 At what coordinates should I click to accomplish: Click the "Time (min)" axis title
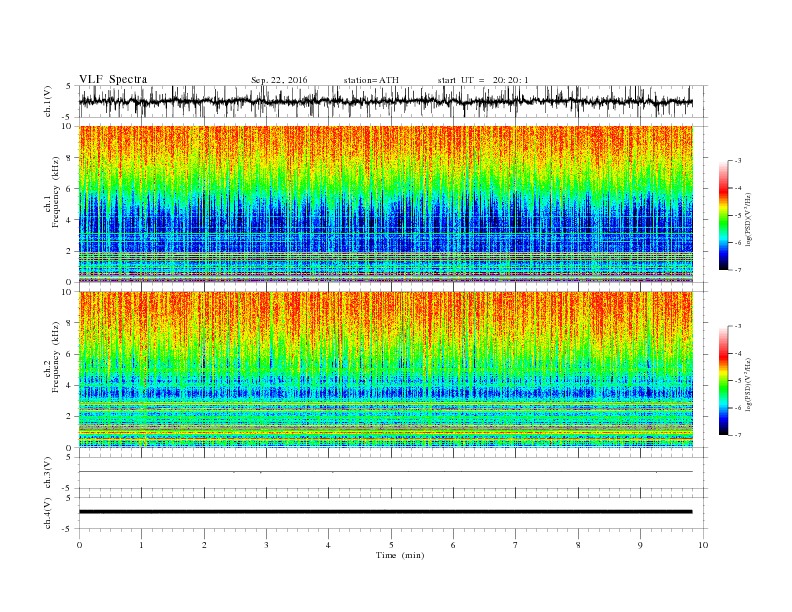coord(400,555)
